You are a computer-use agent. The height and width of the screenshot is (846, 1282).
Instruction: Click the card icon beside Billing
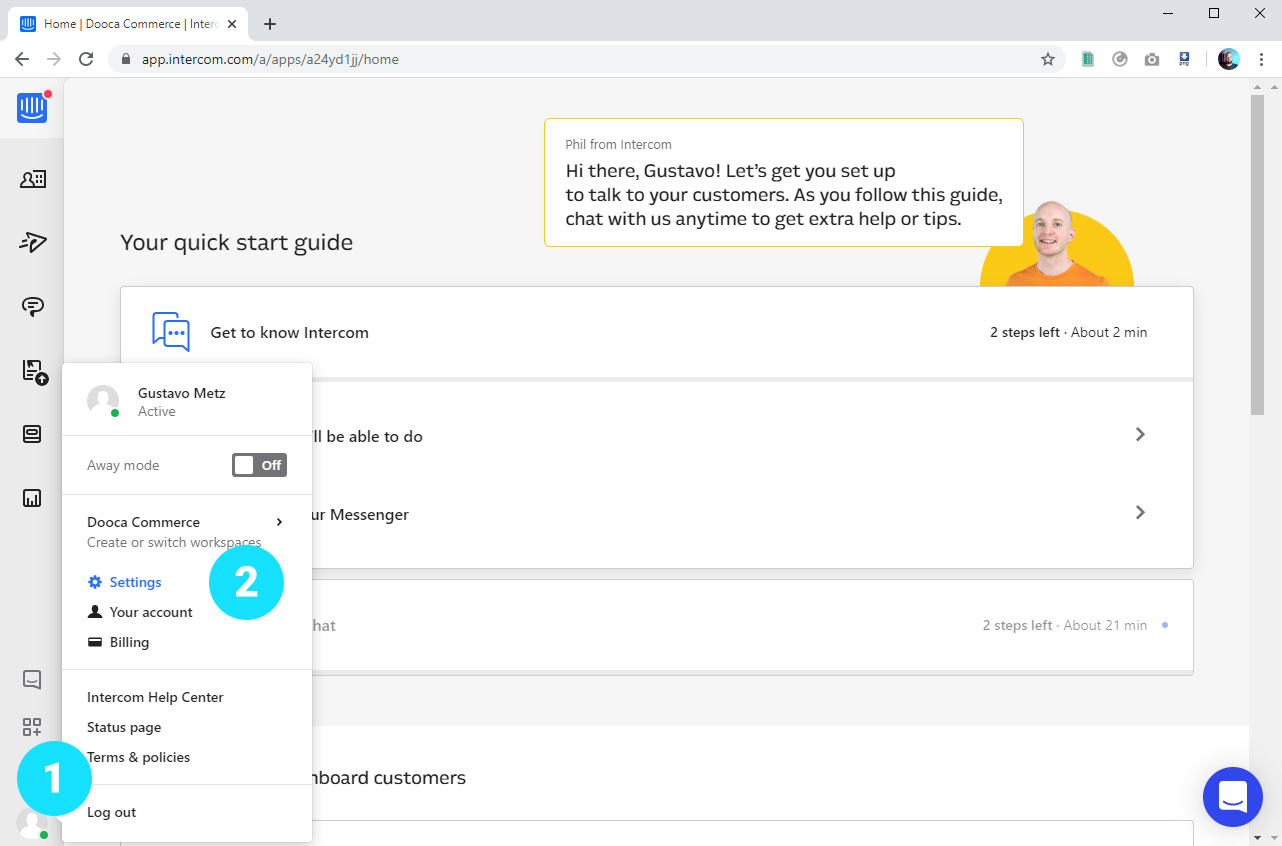click(x=95, y=642)
